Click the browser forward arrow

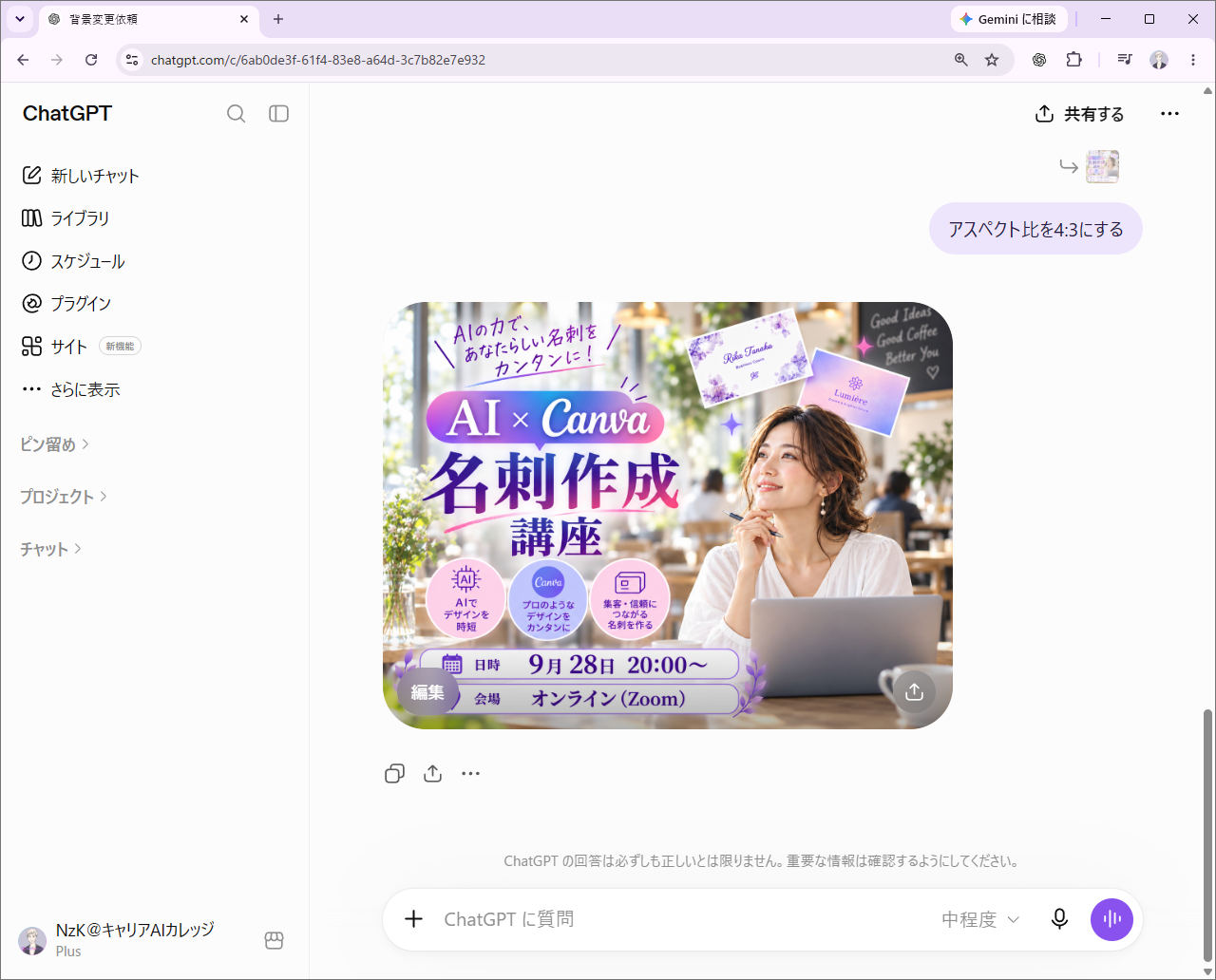(57, 60)
